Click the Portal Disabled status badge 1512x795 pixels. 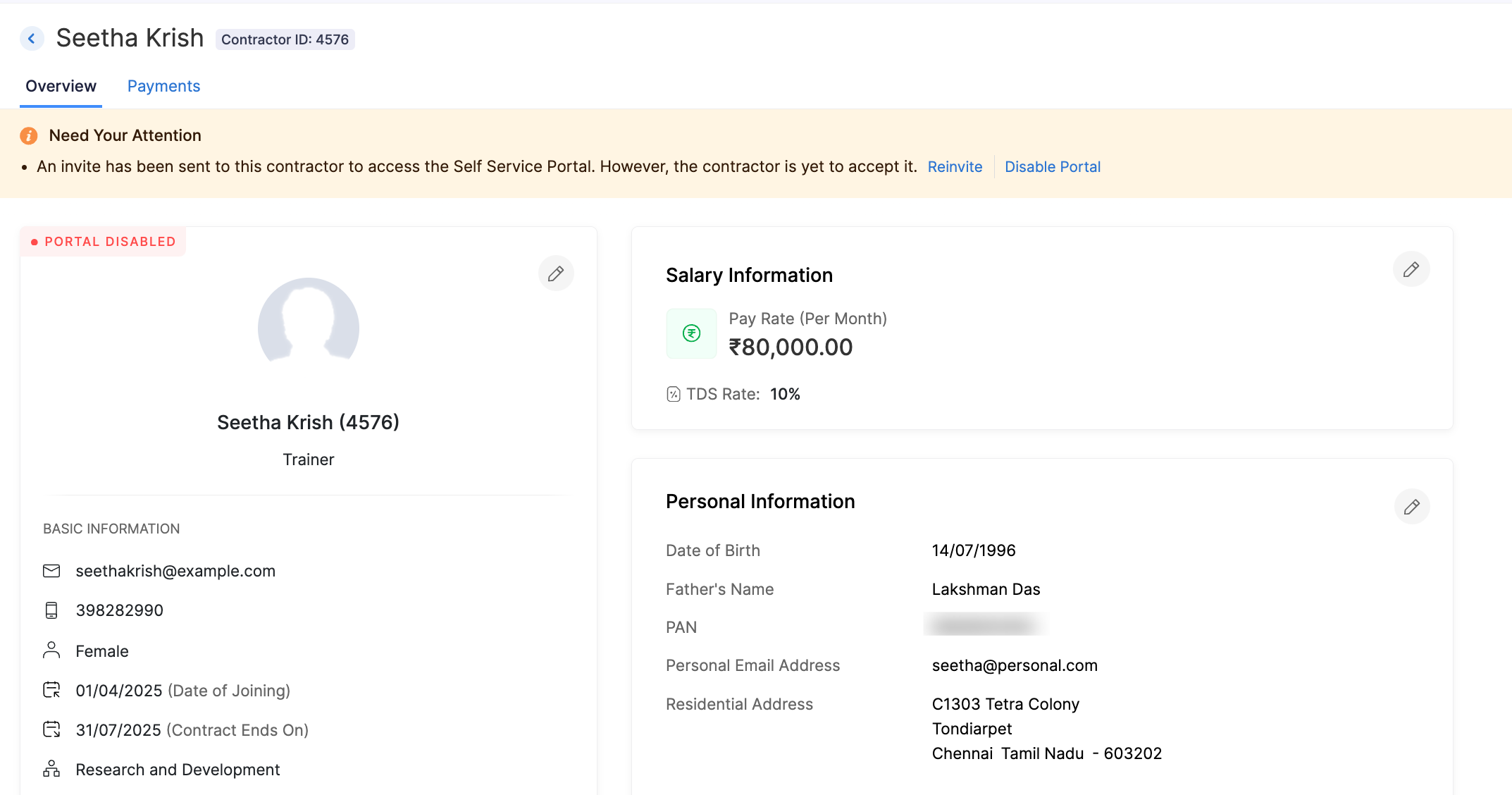coord(104,242)
